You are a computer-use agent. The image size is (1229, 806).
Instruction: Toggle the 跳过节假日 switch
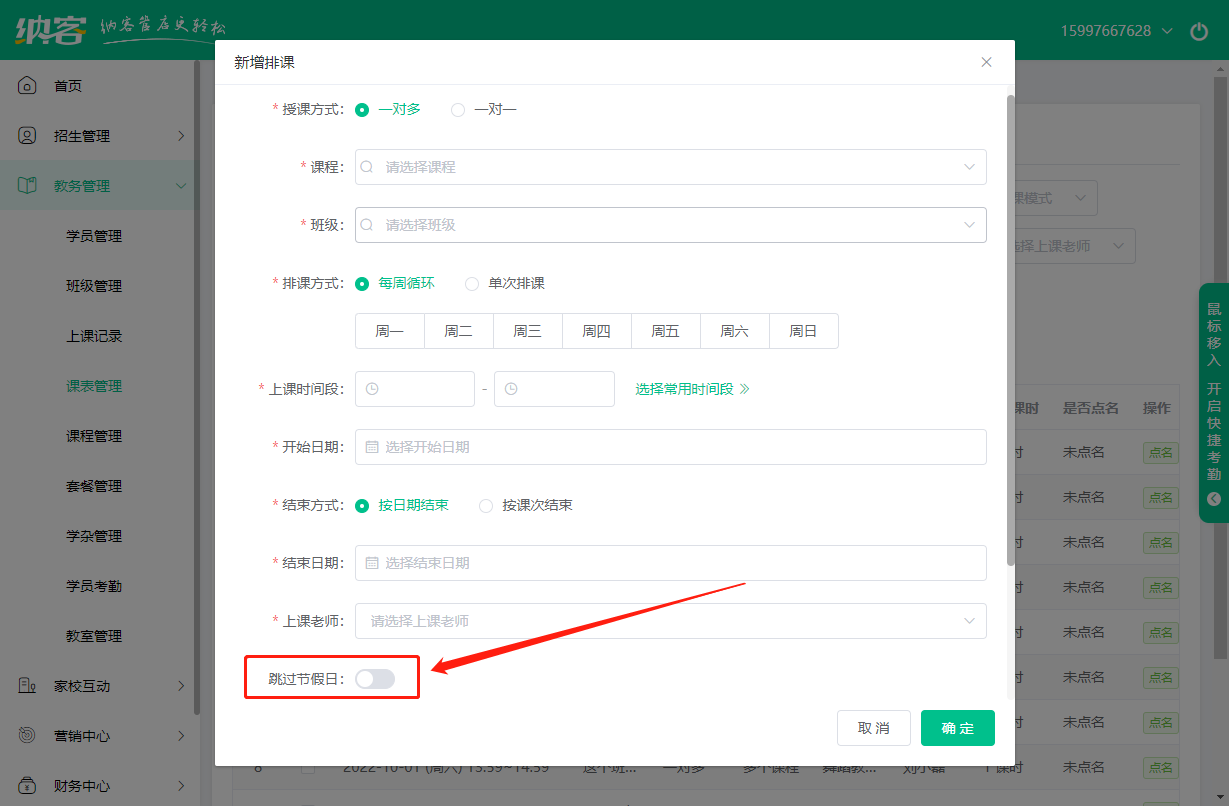[375, 679]
